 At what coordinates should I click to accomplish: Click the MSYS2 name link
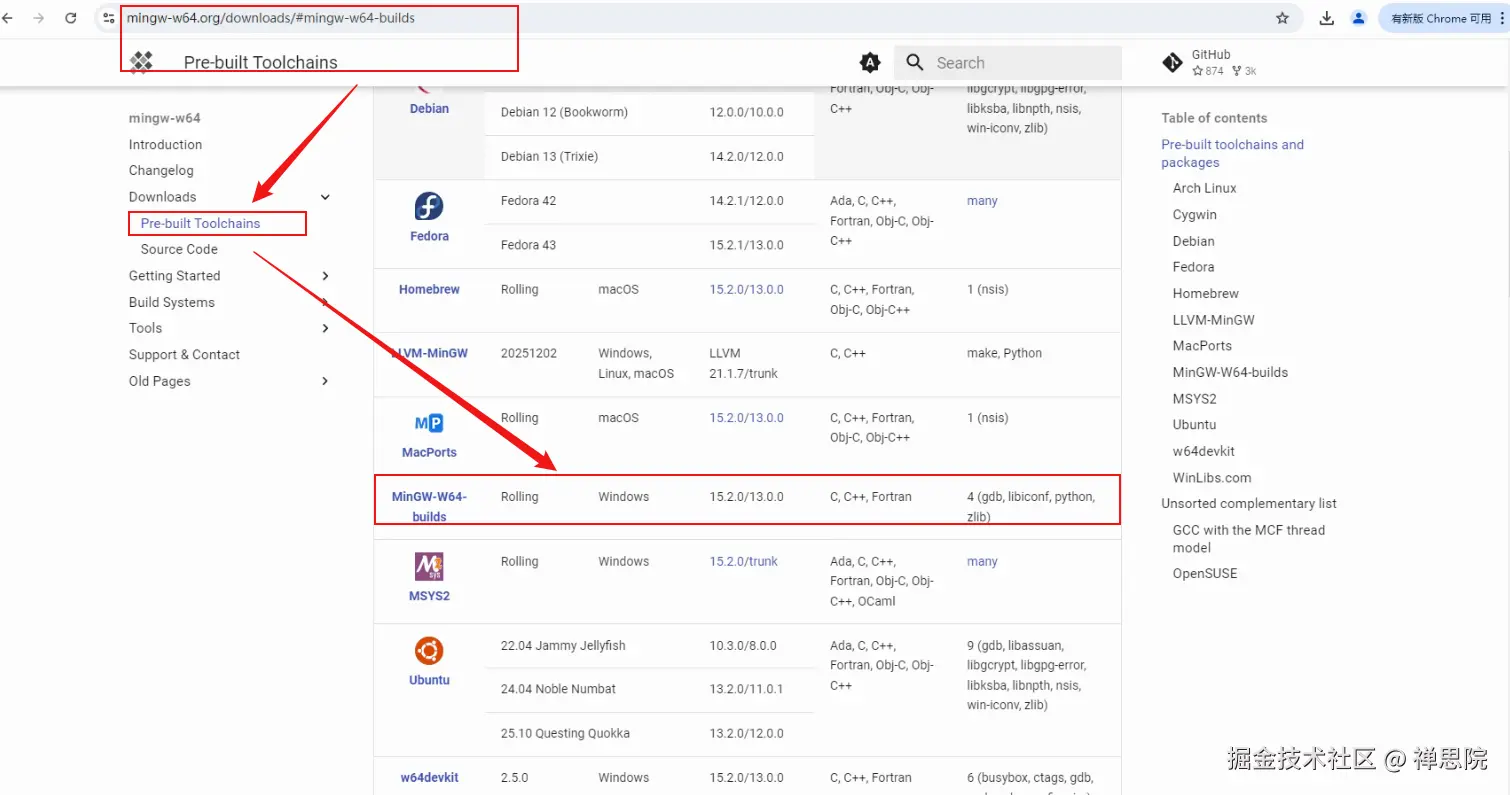click(429, 596)
